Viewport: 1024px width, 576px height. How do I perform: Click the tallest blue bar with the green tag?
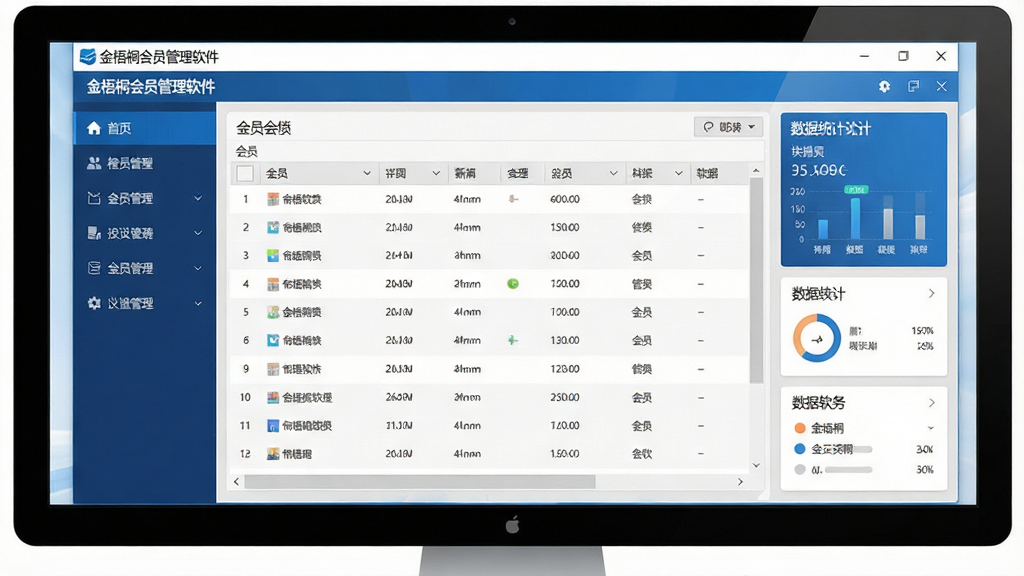tap(855, 218)
